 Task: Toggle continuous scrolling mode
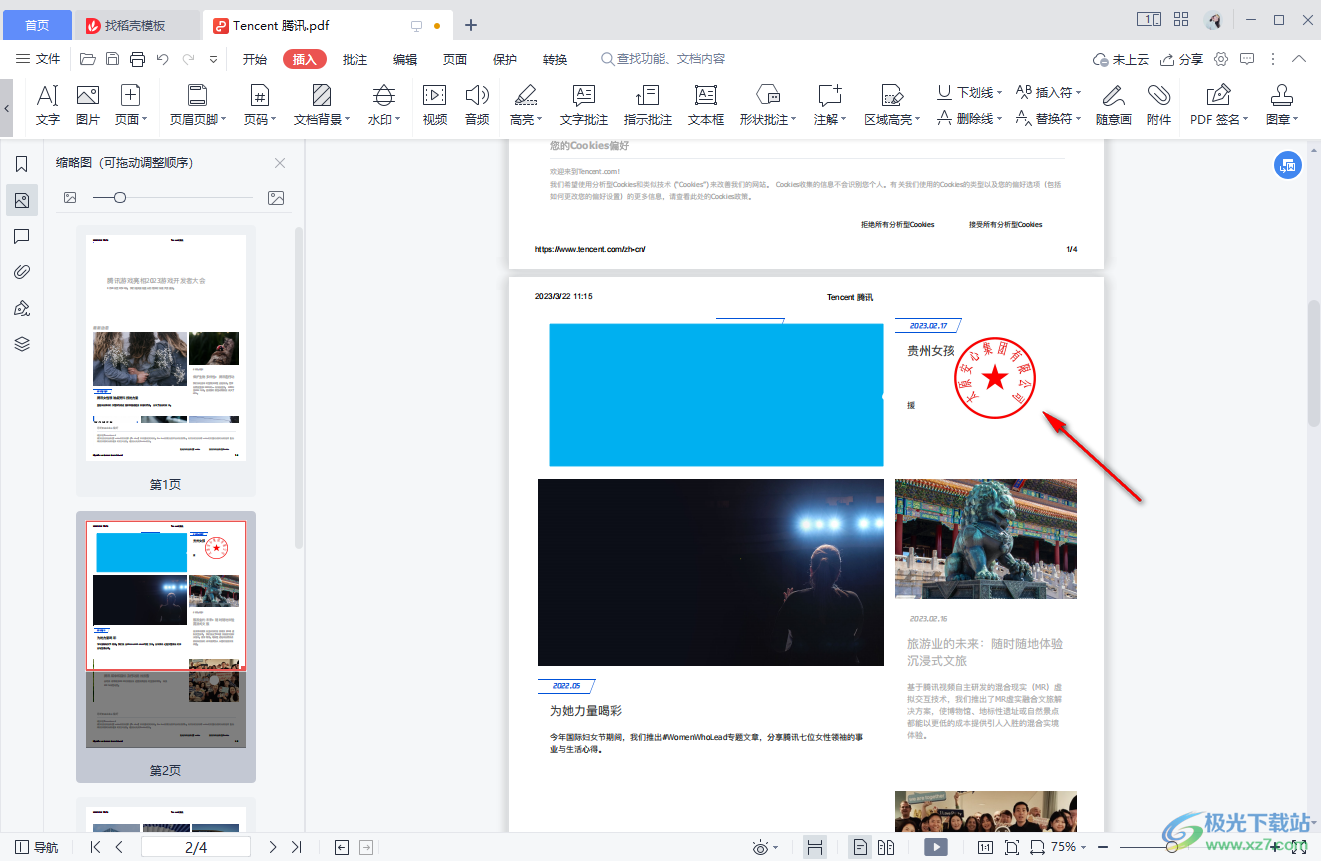[x=815, y=847]
